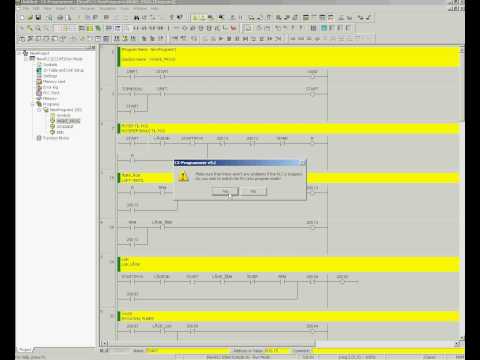This screenshot has height=360, width=480.
Task: Click the ladder editor vertical scrollbar
Action: (462, 87)
